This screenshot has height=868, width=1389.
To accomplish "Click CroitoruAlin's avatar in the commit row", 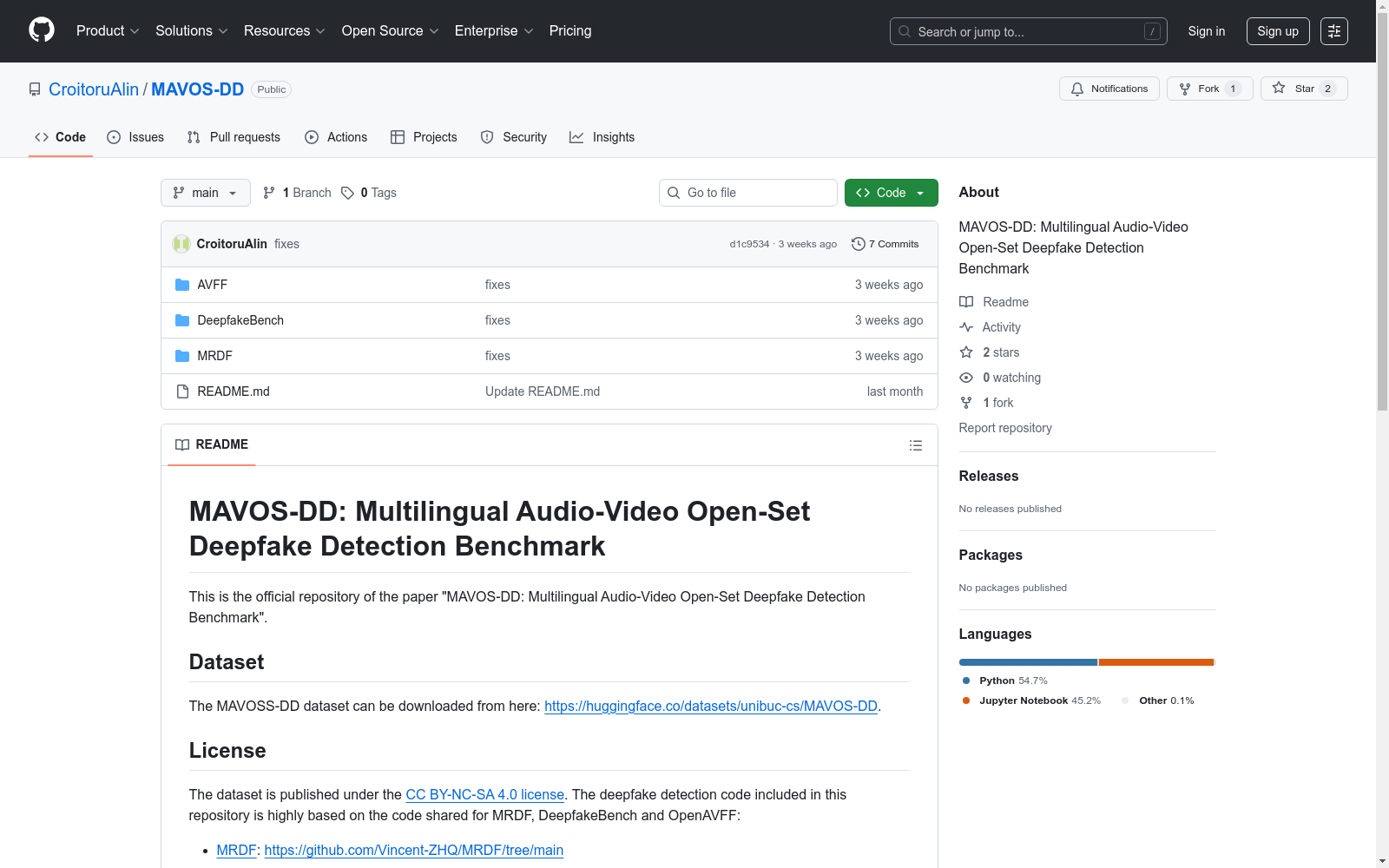I will (181, 244).
